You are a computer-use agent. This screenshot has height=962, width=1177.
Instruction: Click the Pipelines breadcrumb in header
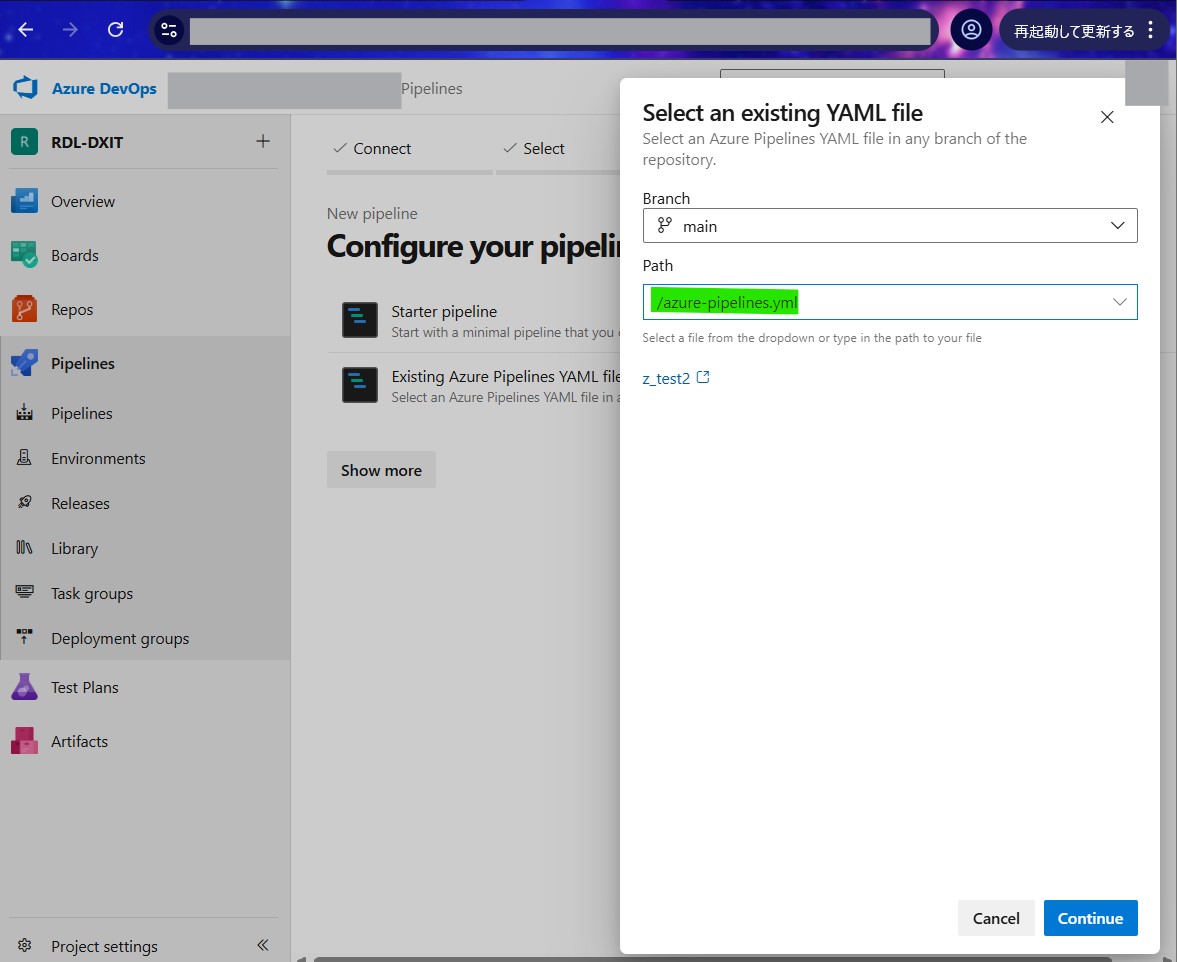(x=432, y=89)
